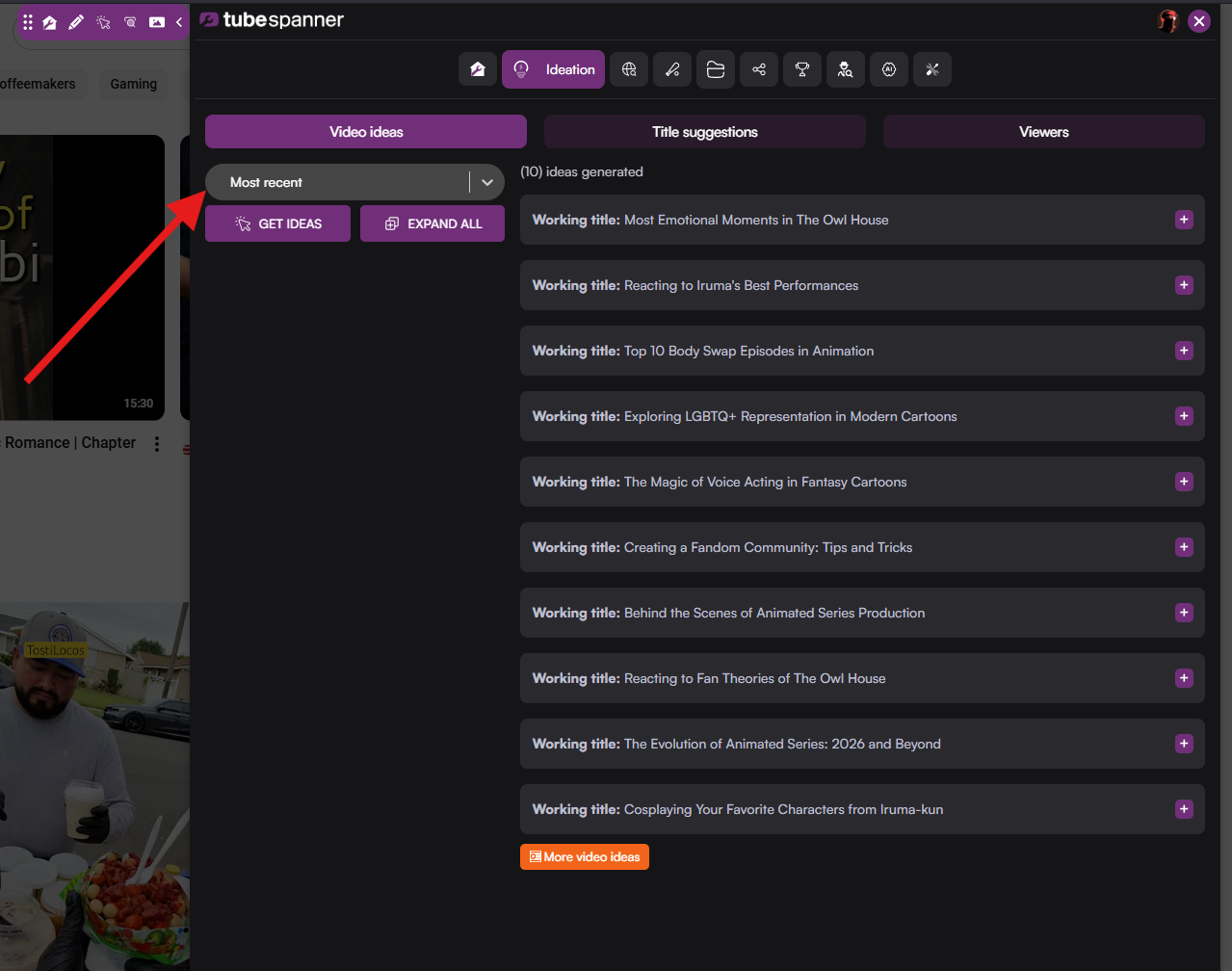Expand Cosplaying Your Favorite Characters idea
Screen dimensions: 1232x971
coord(1185,809)
